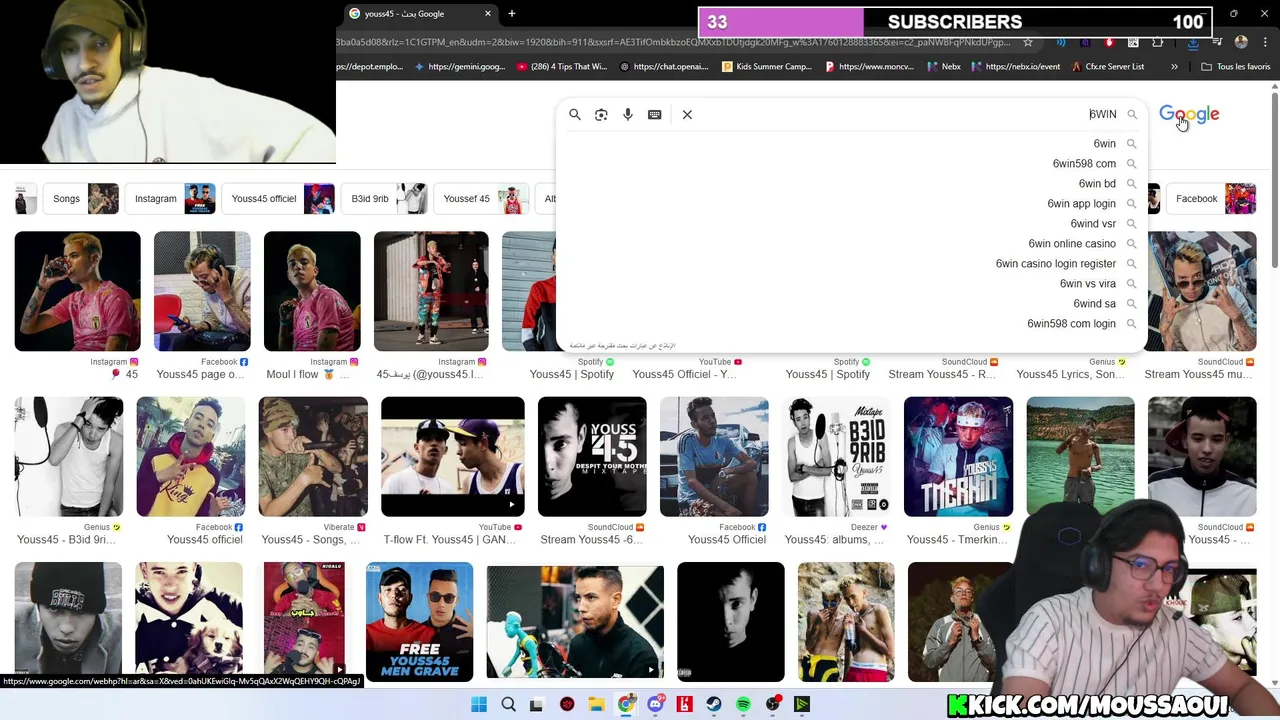This screenshot has height=720, width=1280.
Task: Filter images by the Youss45 officiel chip
Action: (x=279, y=199)
